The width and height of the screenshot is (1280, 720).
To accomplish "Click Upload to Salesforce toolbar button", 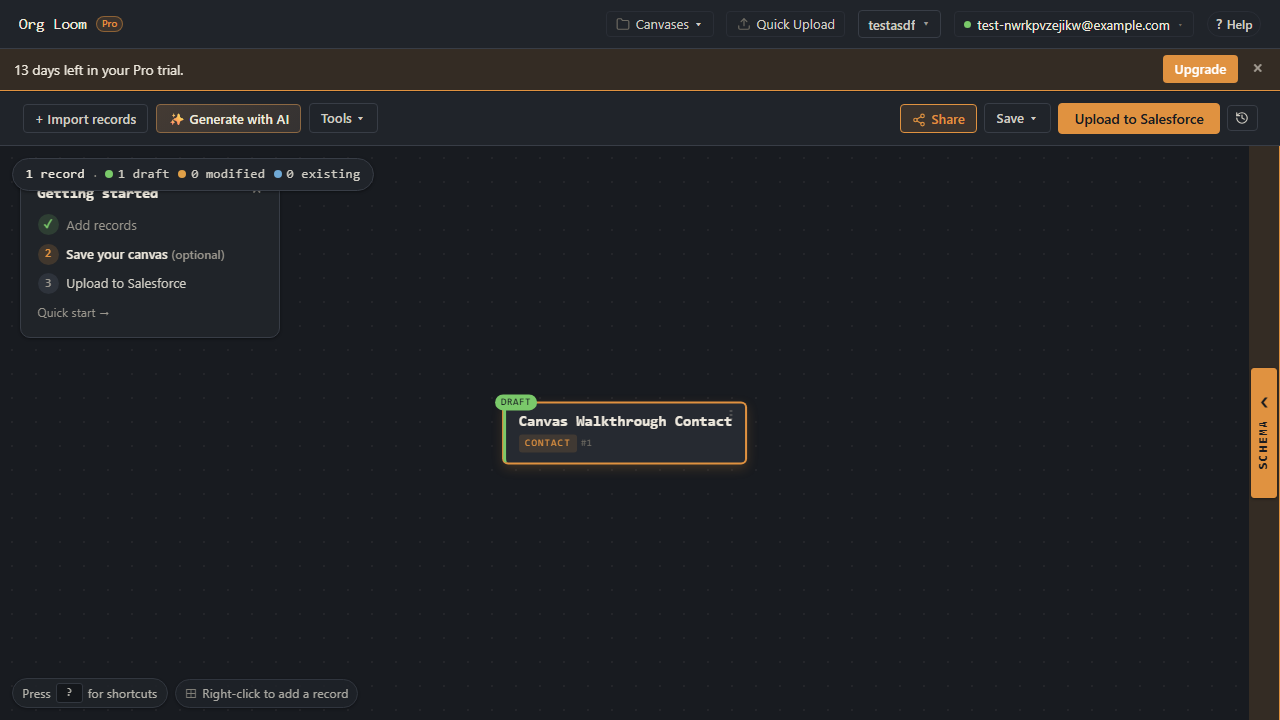I will click(x=1139, y=118).
